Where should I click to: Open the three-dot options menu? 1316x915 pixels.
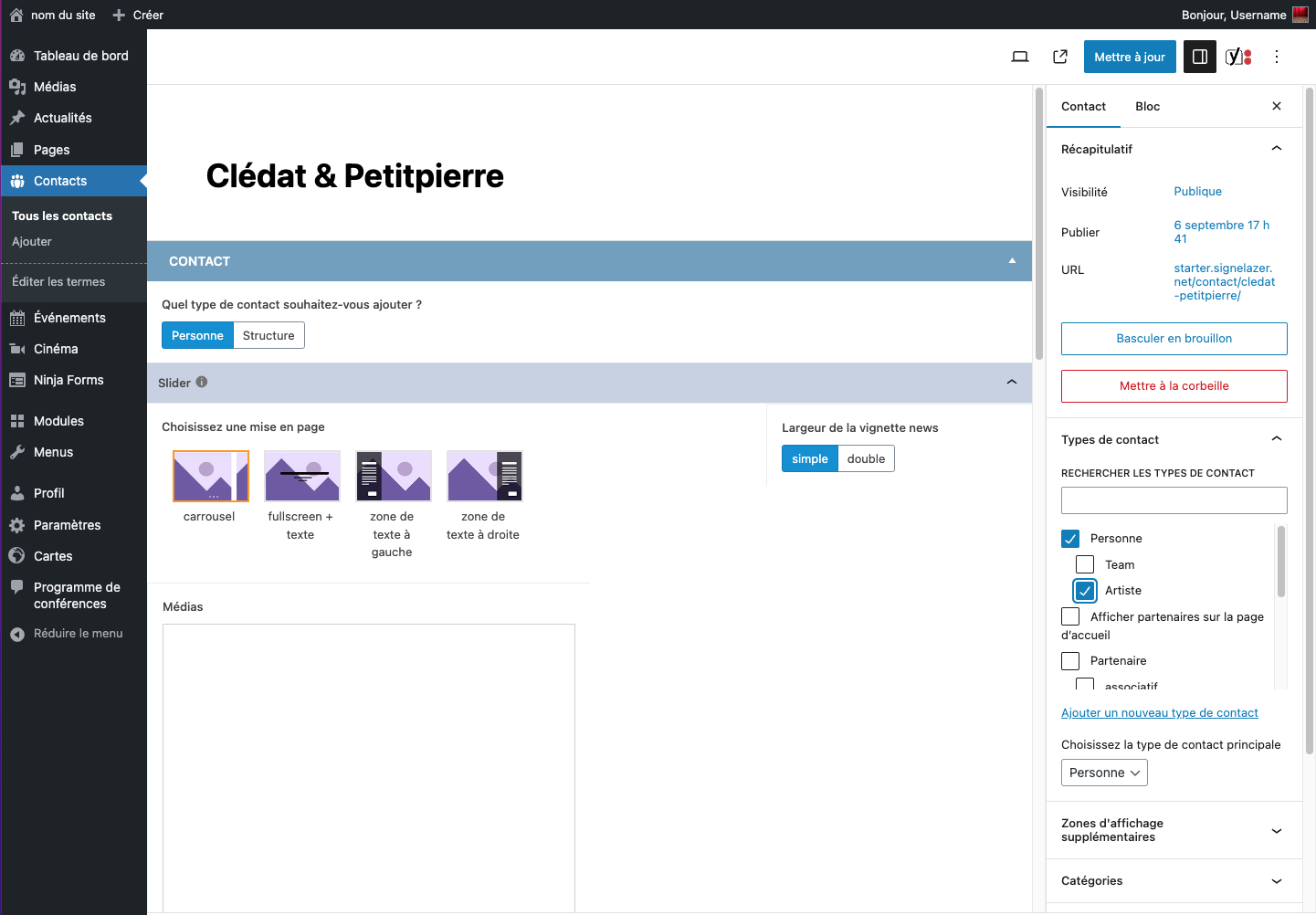[x=1277, y=57]
